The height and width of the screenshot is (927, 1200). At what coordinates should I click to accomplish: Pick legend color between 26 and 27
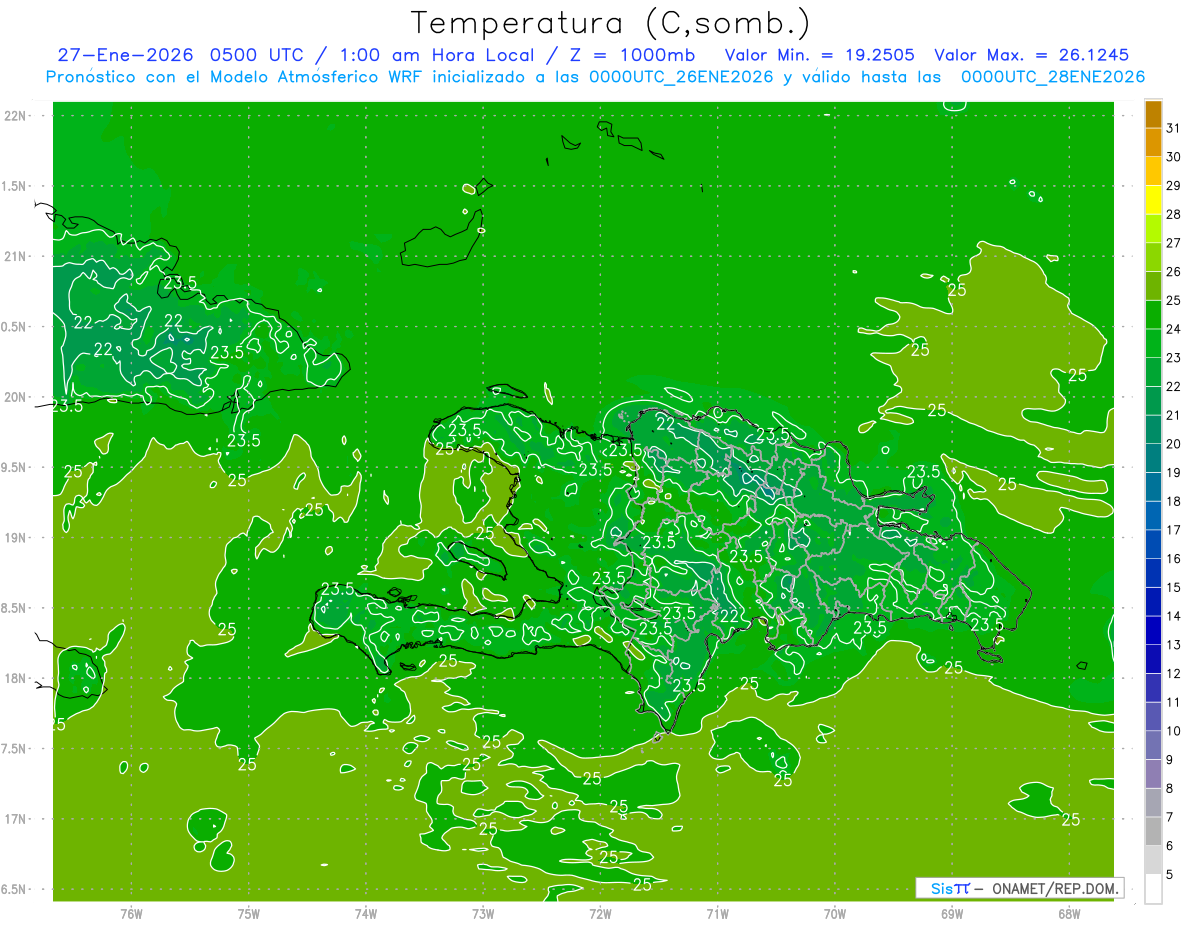(1153, 257)
